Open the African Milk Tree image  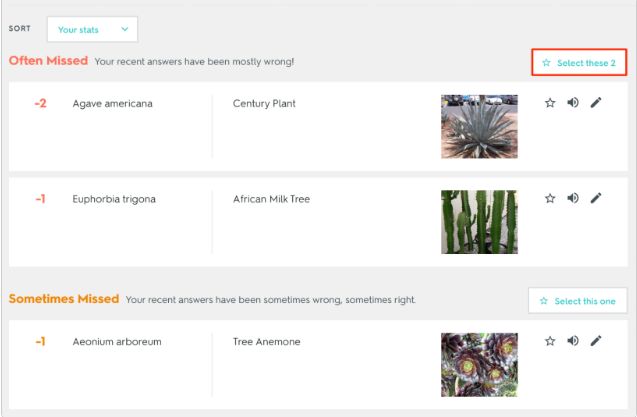[479, 222]
